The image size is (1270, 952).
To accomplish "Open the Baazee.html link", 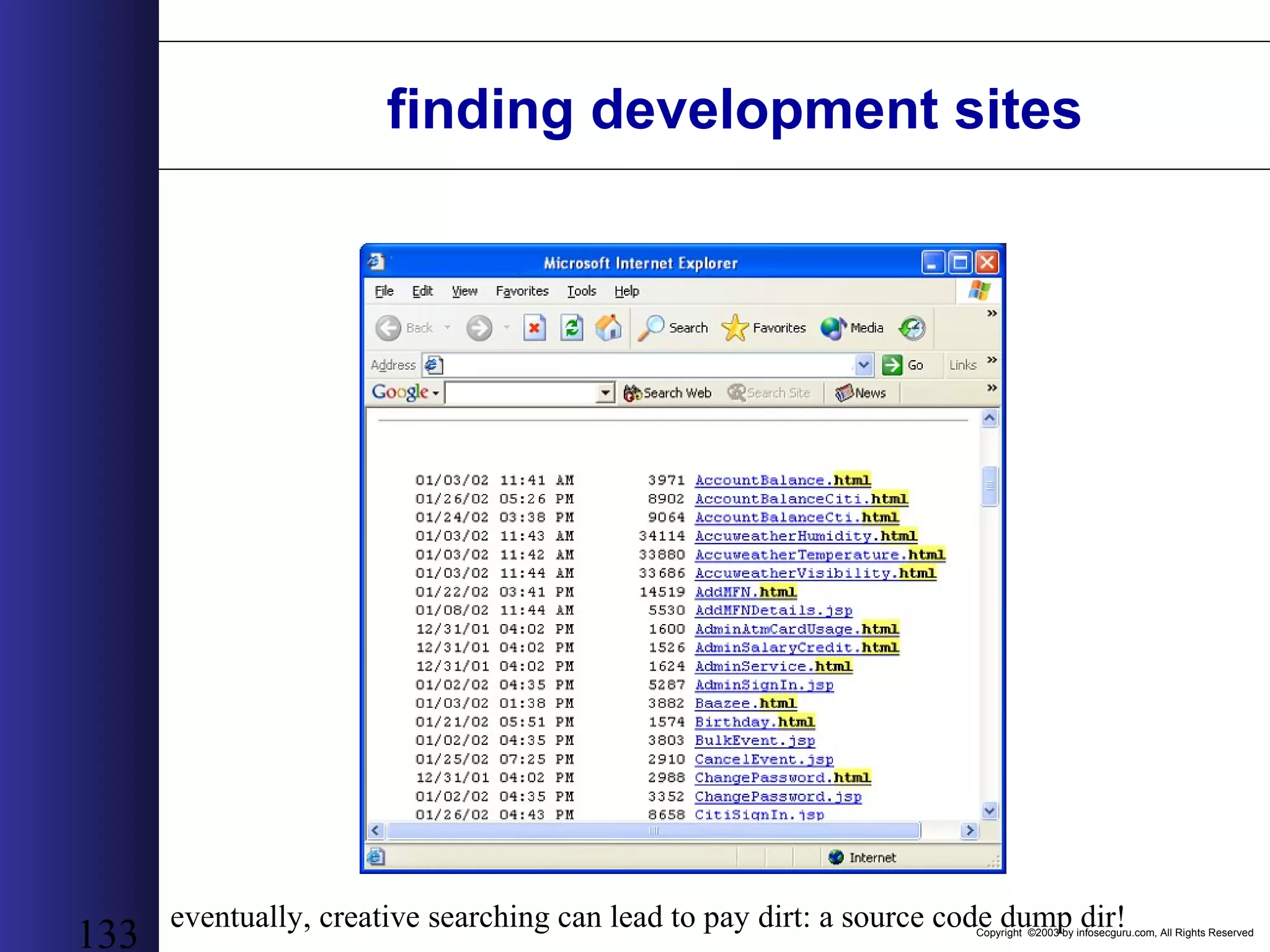I will tap(746, 703).
